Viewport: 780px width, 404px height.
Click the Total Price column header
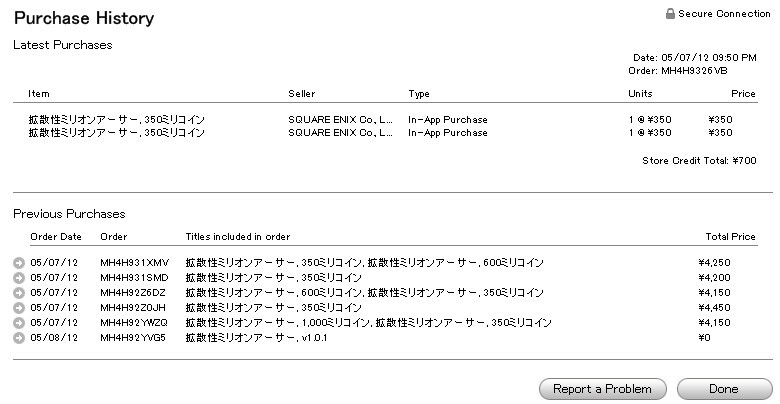(730, 236)
